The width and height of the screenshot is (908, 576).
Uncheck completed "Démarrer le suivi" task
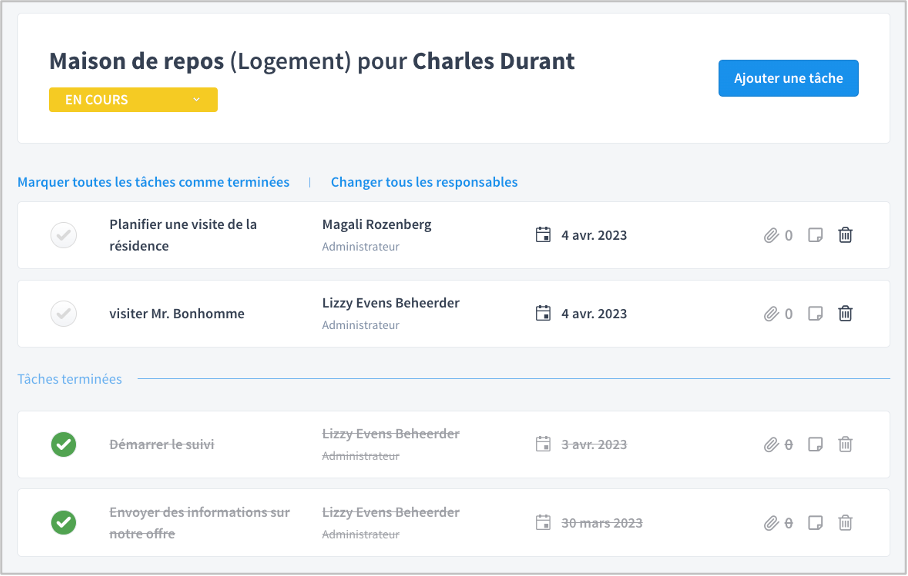(x=64, y=445)
